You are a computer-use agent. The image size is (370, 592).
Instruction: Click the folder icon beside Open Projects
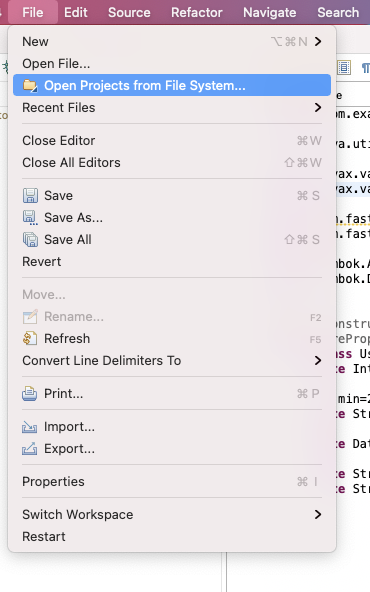click(x=30, y=85)
